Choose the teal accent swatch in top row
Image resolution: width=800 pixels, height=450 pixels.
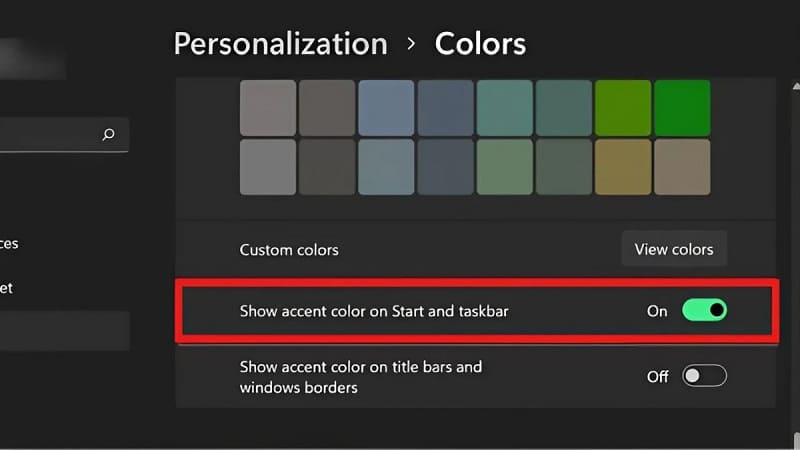point(505,108)
